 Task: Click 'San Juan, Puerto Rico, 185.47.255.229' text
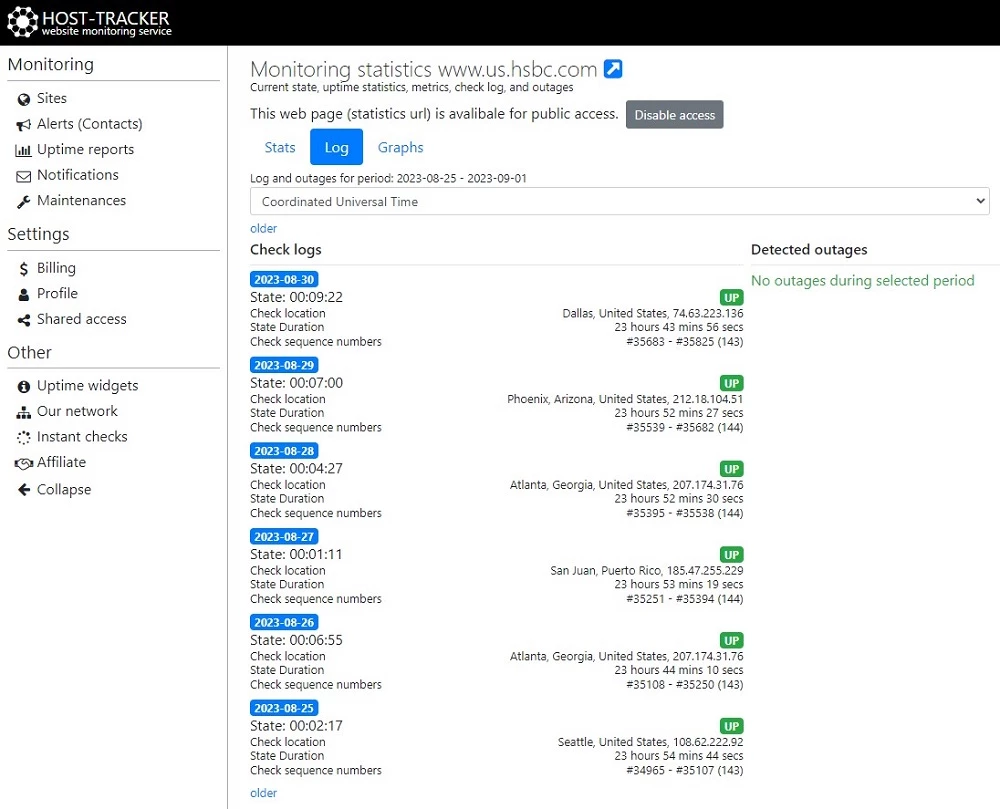(647, 571)
